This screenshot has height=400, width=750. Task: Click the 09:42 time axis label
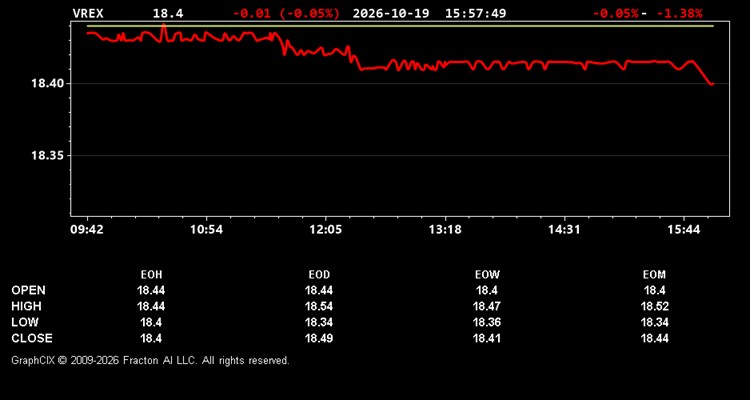tap(87, 230)
